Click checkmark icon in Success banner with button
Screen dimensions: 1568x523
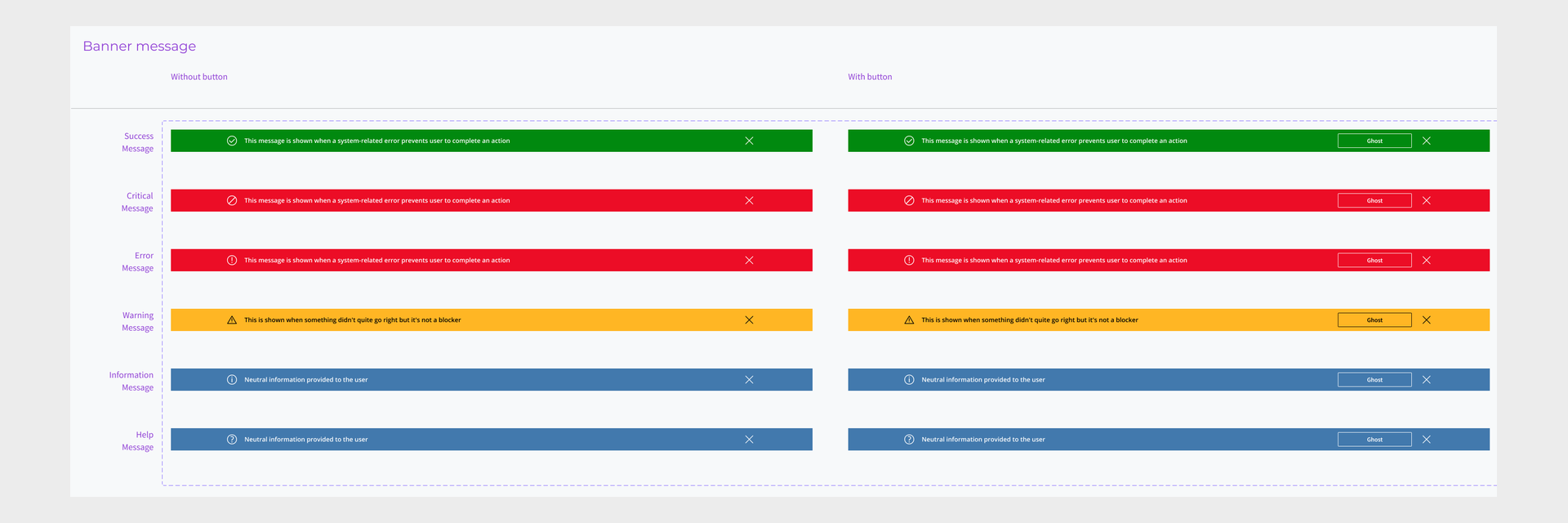[x=909, y=141]
